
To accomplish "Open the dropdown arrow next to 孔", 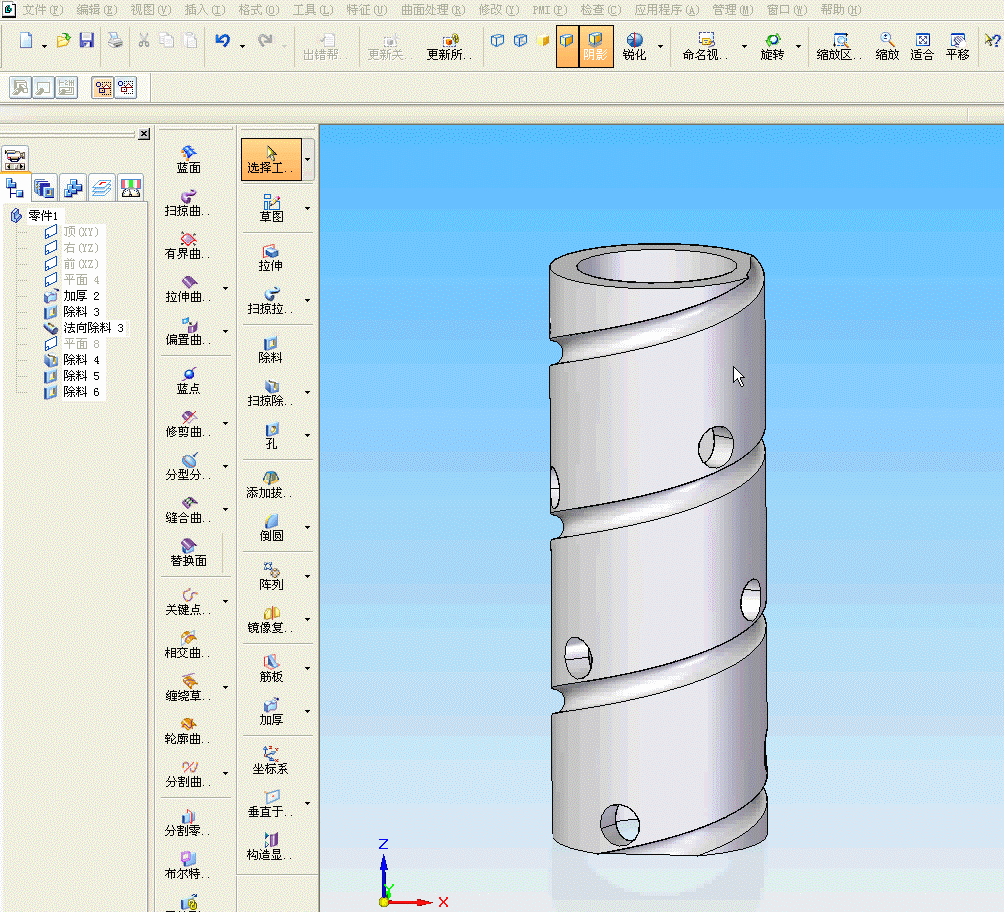I will pyautogui.click(x=307, y=436).
